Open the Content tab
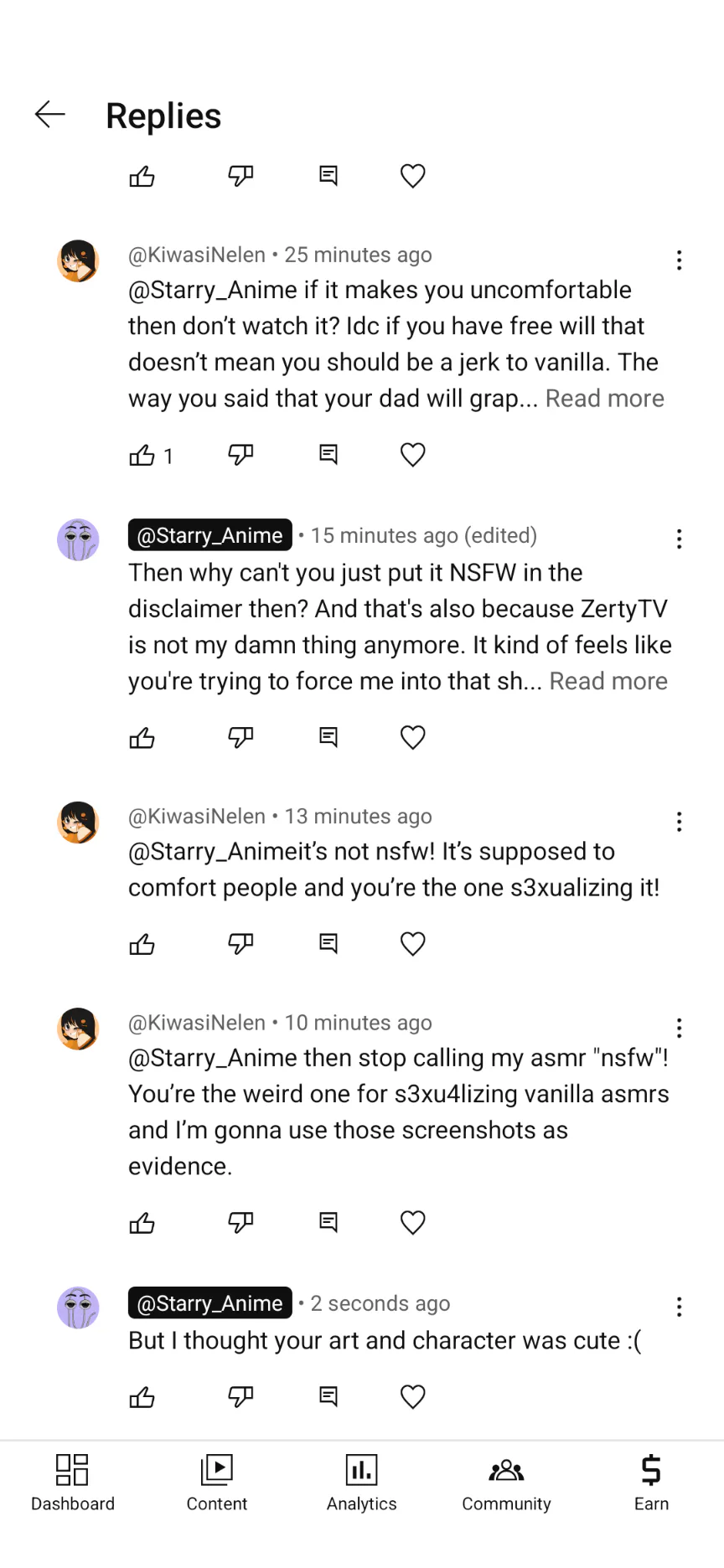Screen dimensions: 724x1568 click(217, 1483)
